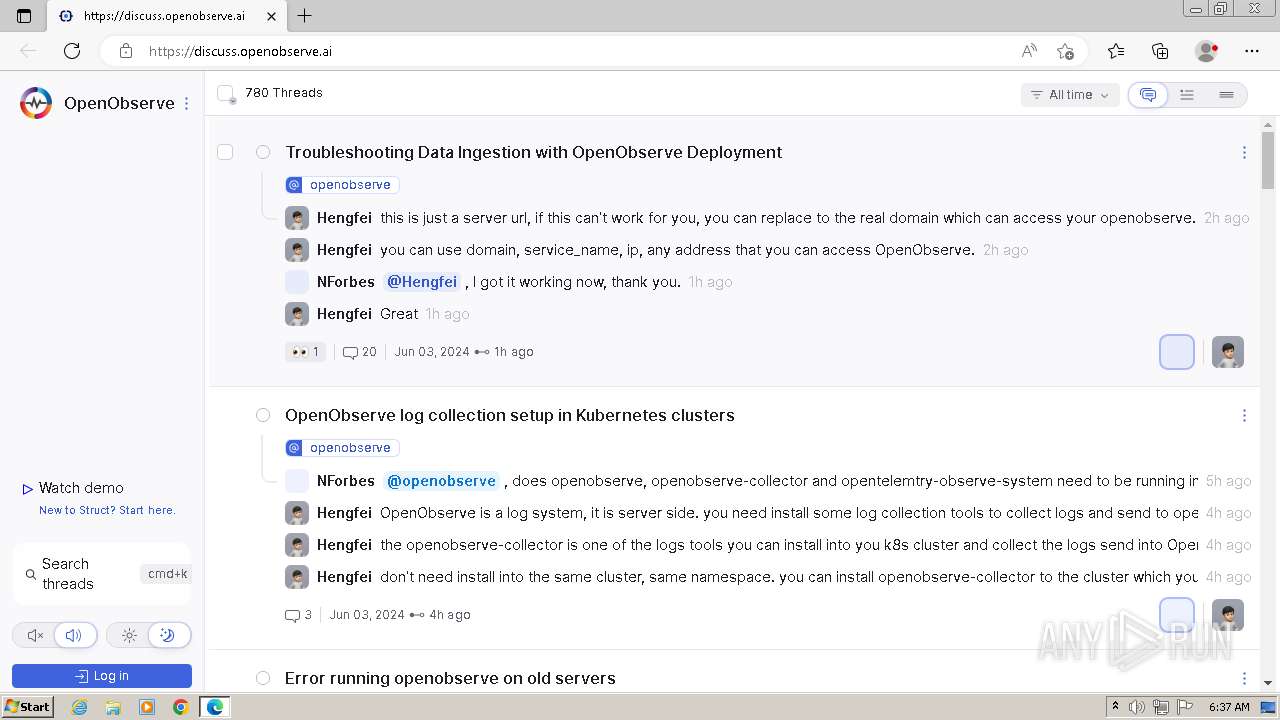Add this page to favorites star icon
The width and height of the screenshot is (1280, 720).
point(1065,51)
